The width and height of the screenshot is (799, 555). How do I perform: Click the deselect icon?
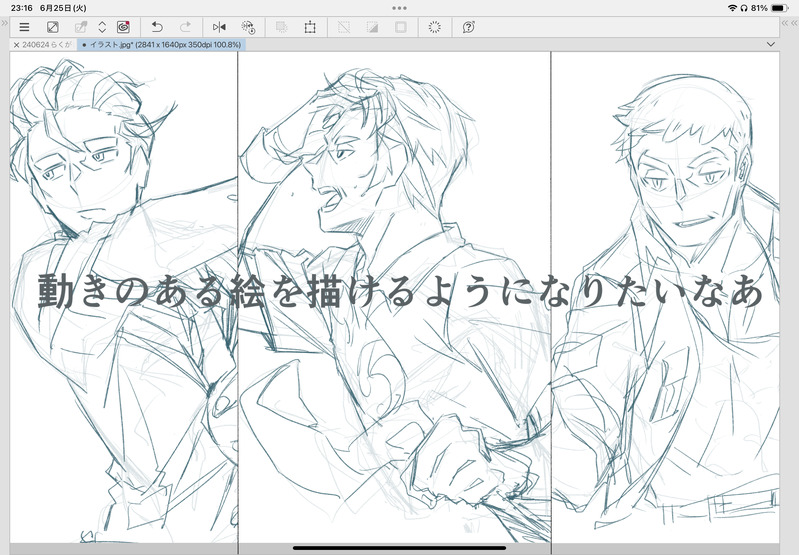[344, 27]
